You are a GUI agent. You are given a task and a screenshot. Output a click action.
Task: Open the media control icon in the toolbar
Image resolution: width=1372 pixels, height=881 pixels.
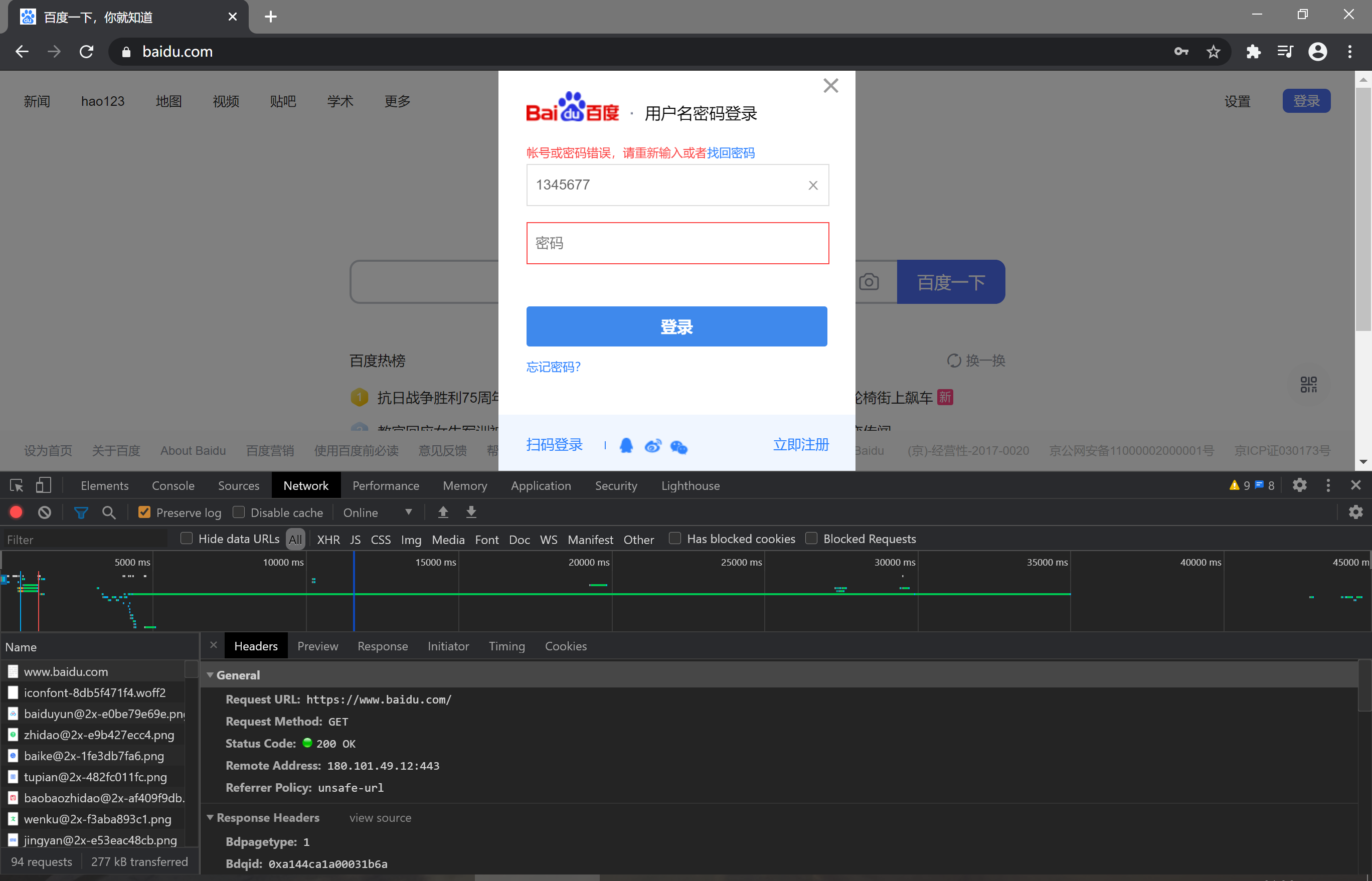1285,52
